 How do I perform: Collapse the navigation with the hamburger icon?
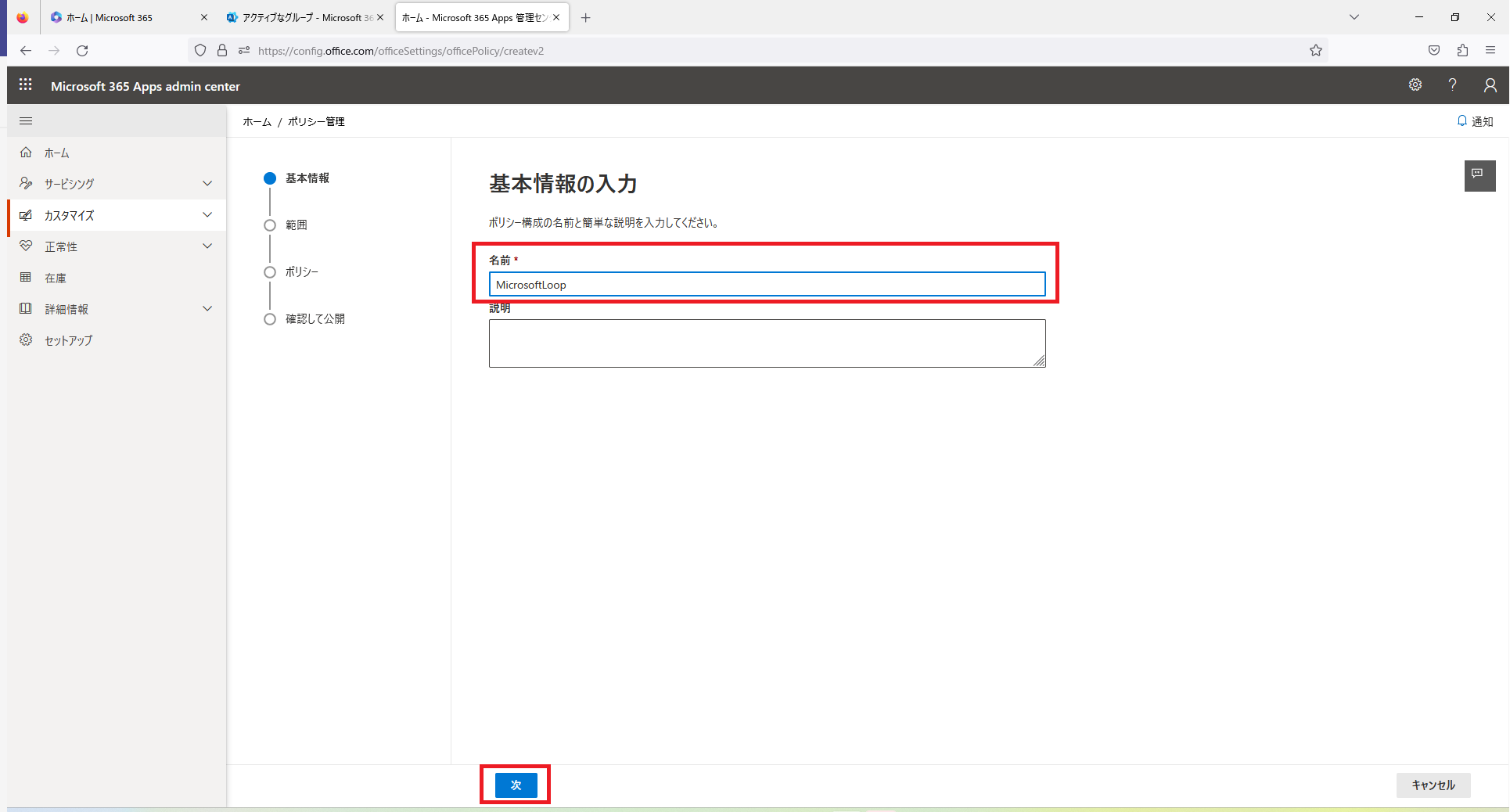(x=26, y=120)
